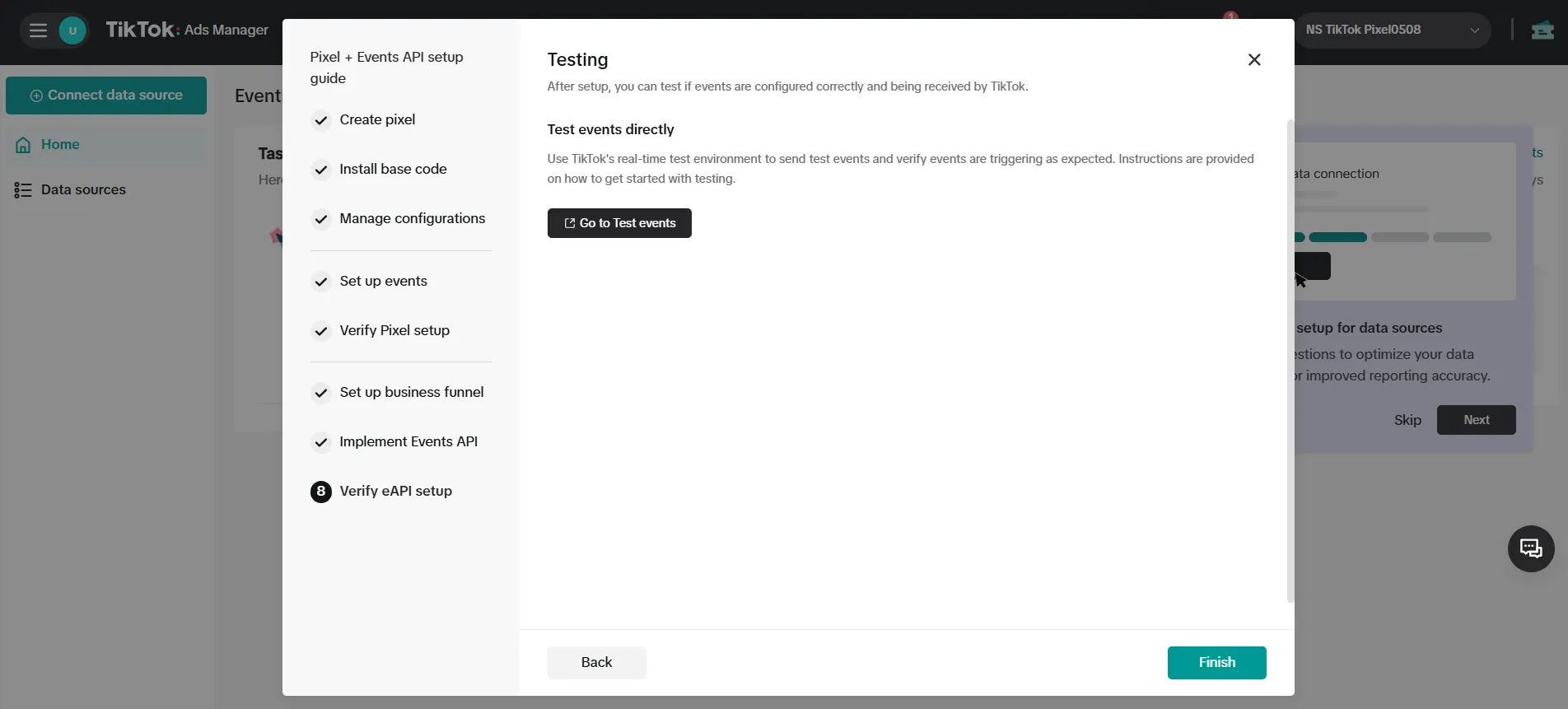Select the Verify eAPI setup step

pyautogui.click(x=395, y=491)
